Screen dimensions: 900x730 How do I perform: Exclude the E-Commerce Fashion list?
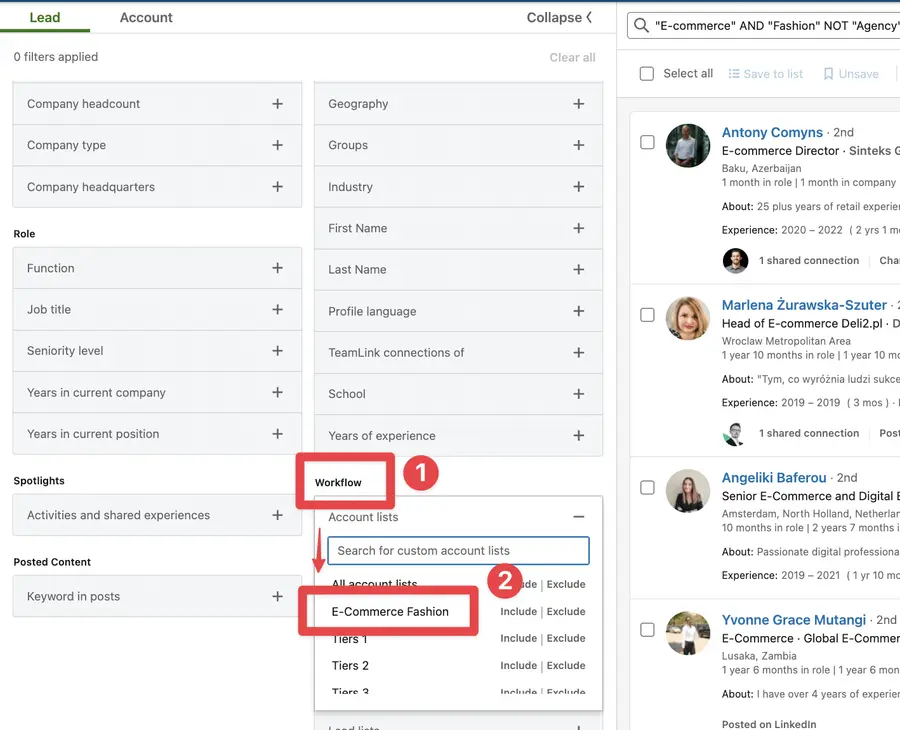click(x=566, y=612)
